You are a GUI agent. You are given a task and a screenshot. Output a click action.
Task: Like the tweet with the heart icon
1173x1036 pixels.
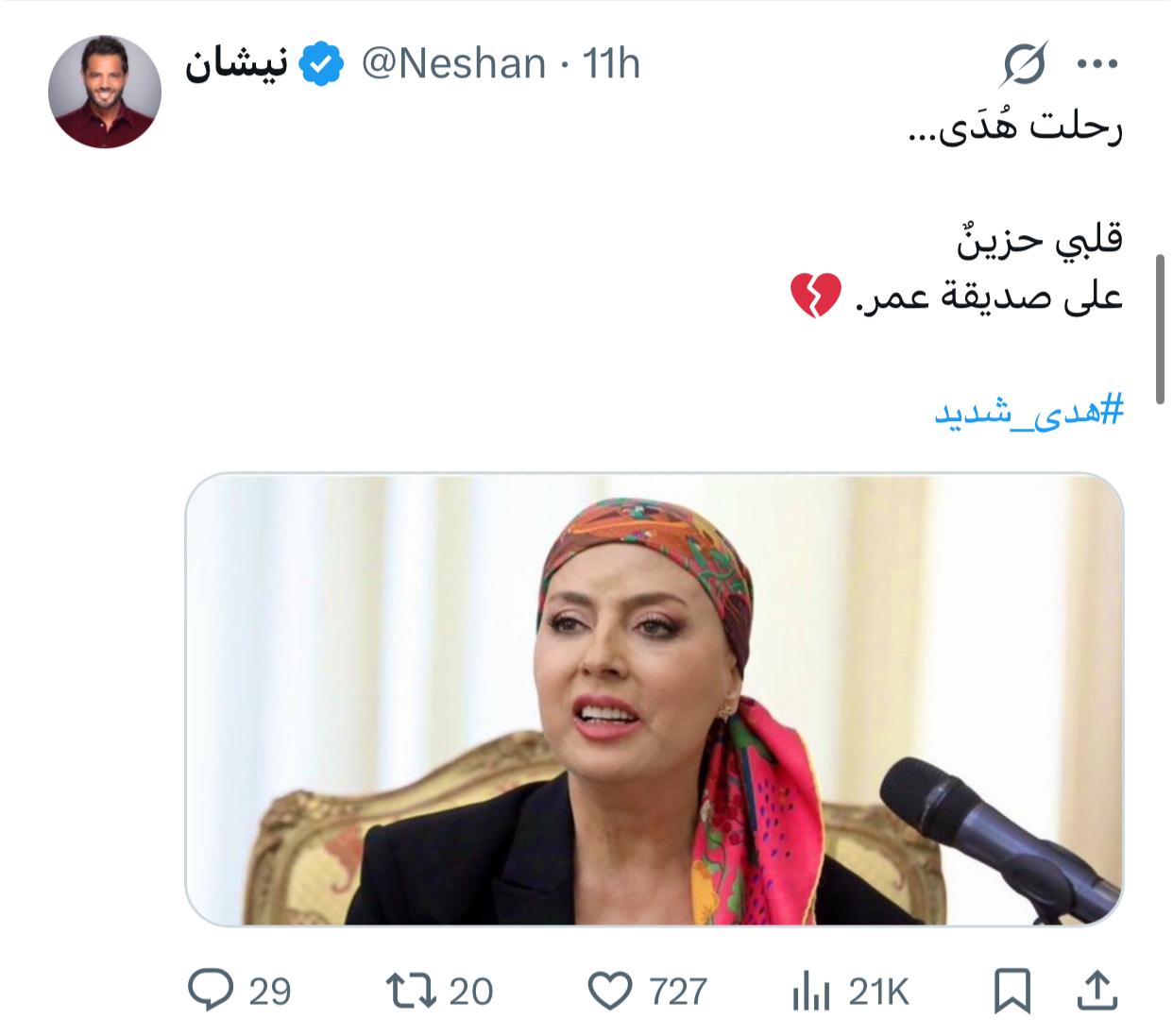609,991
